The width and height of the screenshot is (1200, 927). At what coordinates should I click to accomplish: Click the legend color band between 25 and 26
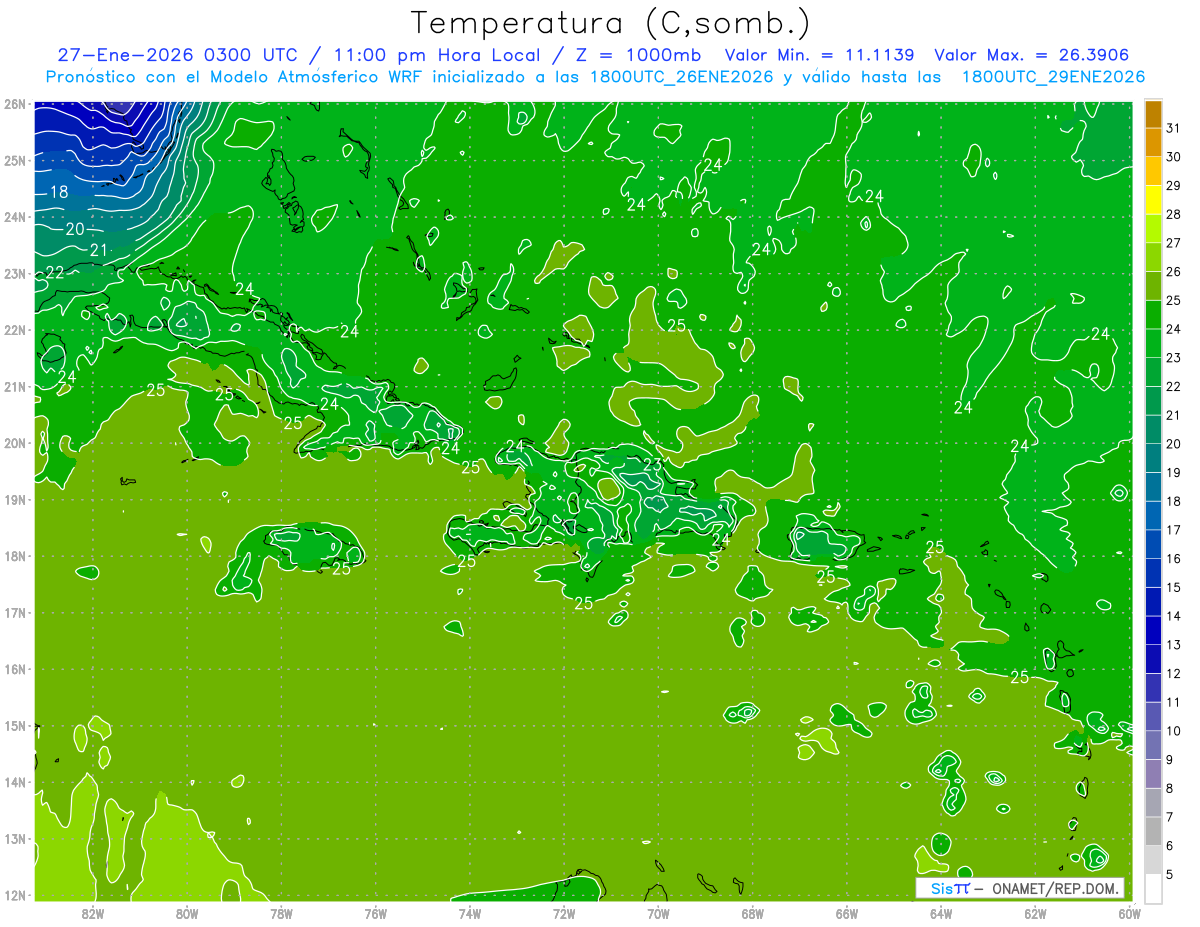tap(1153, 286)
